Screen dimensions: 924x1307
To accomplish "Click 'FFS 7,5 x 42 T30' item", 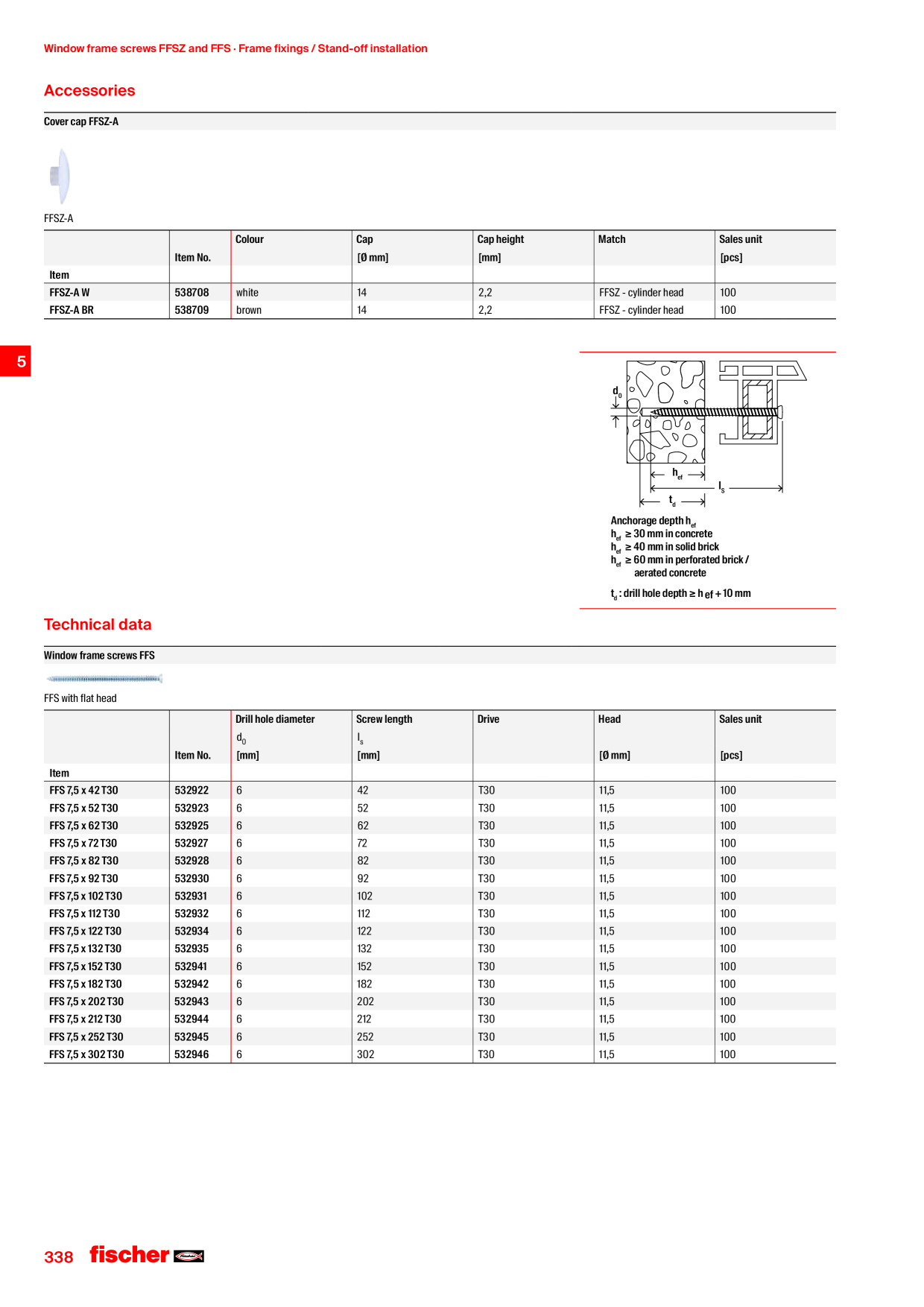I will click(x=83, y=791).
